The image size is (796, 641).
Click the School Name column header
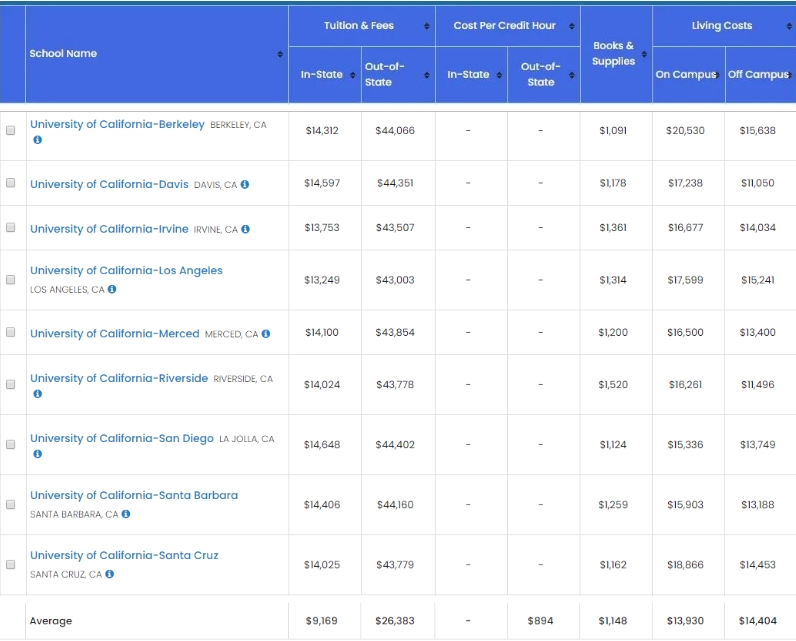[x=157, y=54]
